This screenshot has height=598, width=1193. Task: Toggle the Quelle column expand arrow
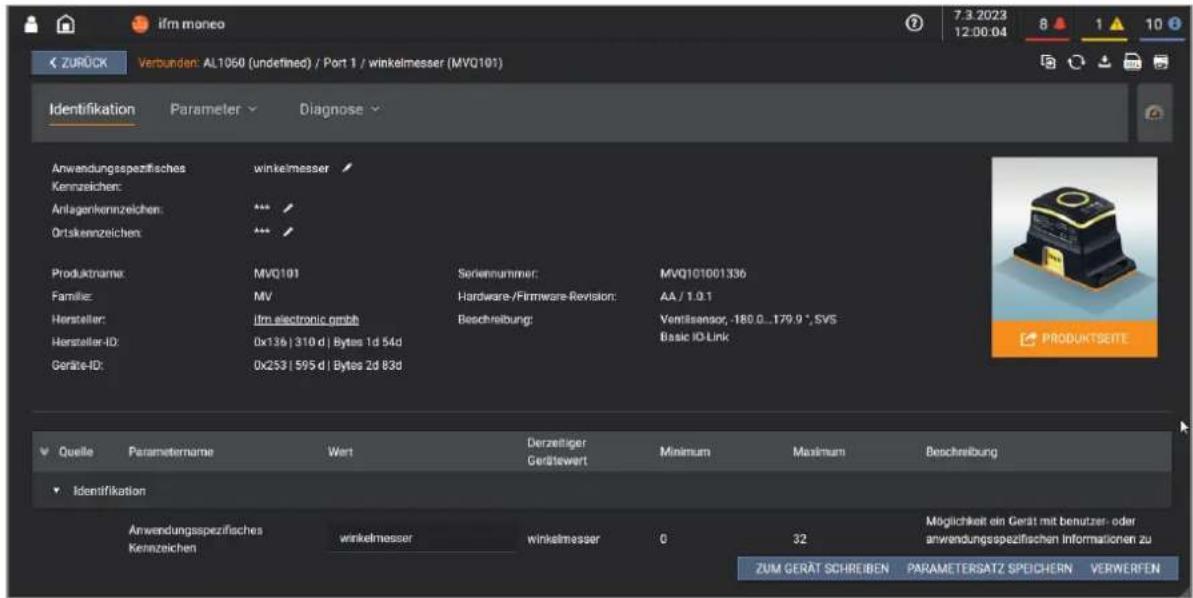pos(44,452)
